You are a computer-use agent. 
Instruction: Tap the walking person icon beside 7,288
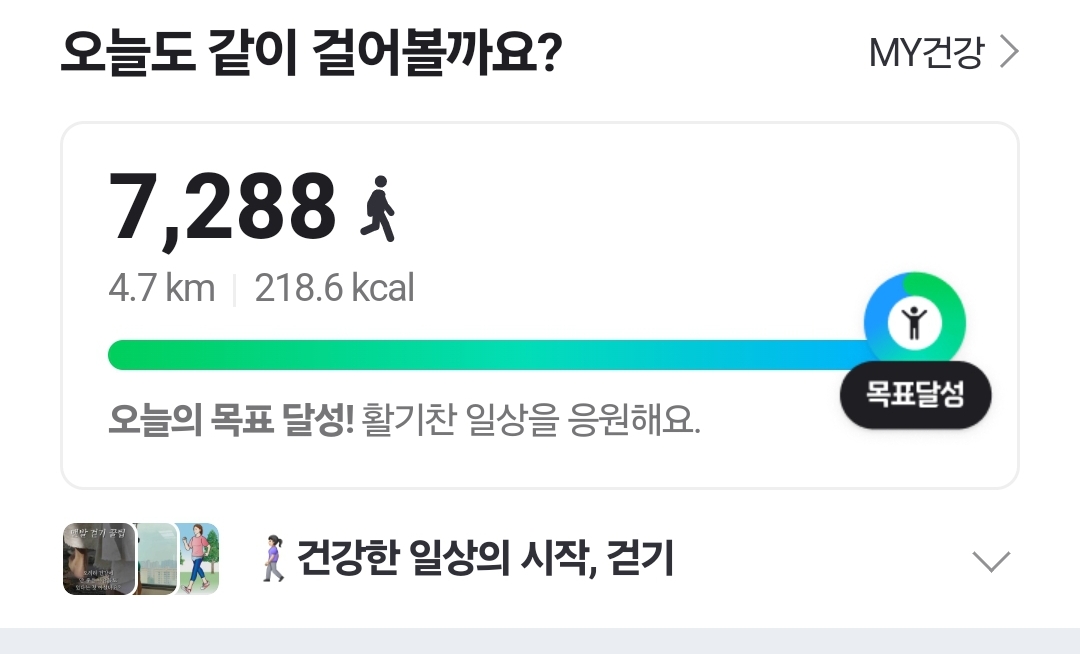pos(378,210)
